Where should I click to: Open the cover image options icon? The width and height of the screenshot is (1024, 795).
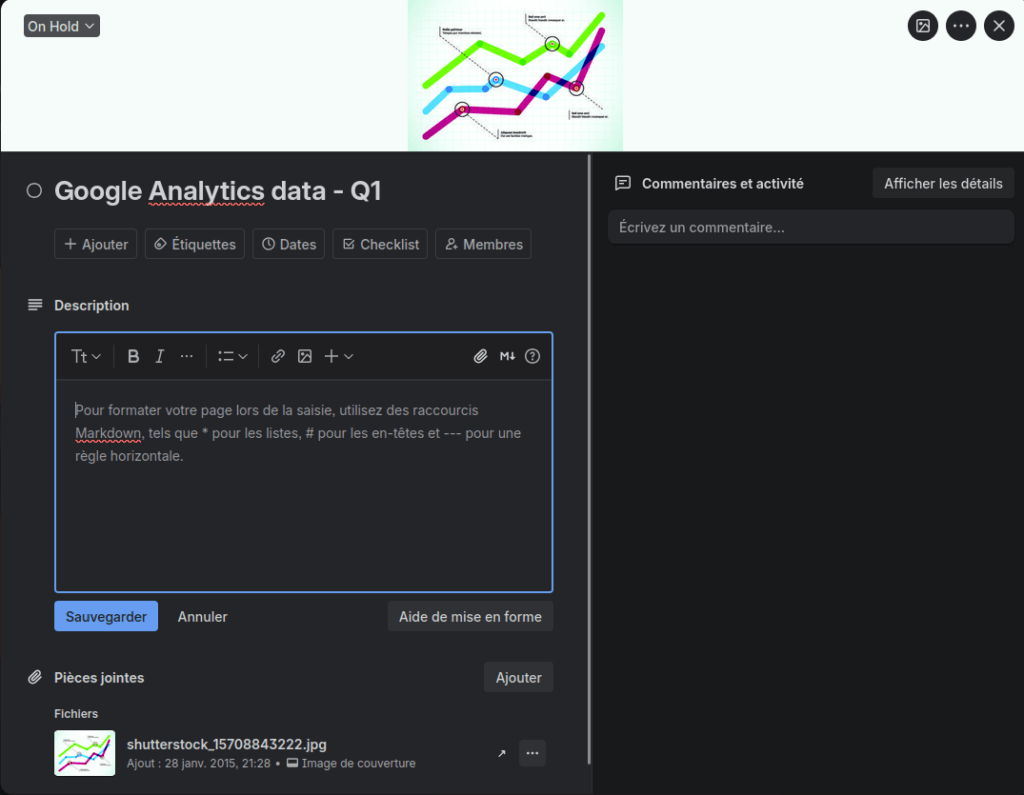(923, 26)
